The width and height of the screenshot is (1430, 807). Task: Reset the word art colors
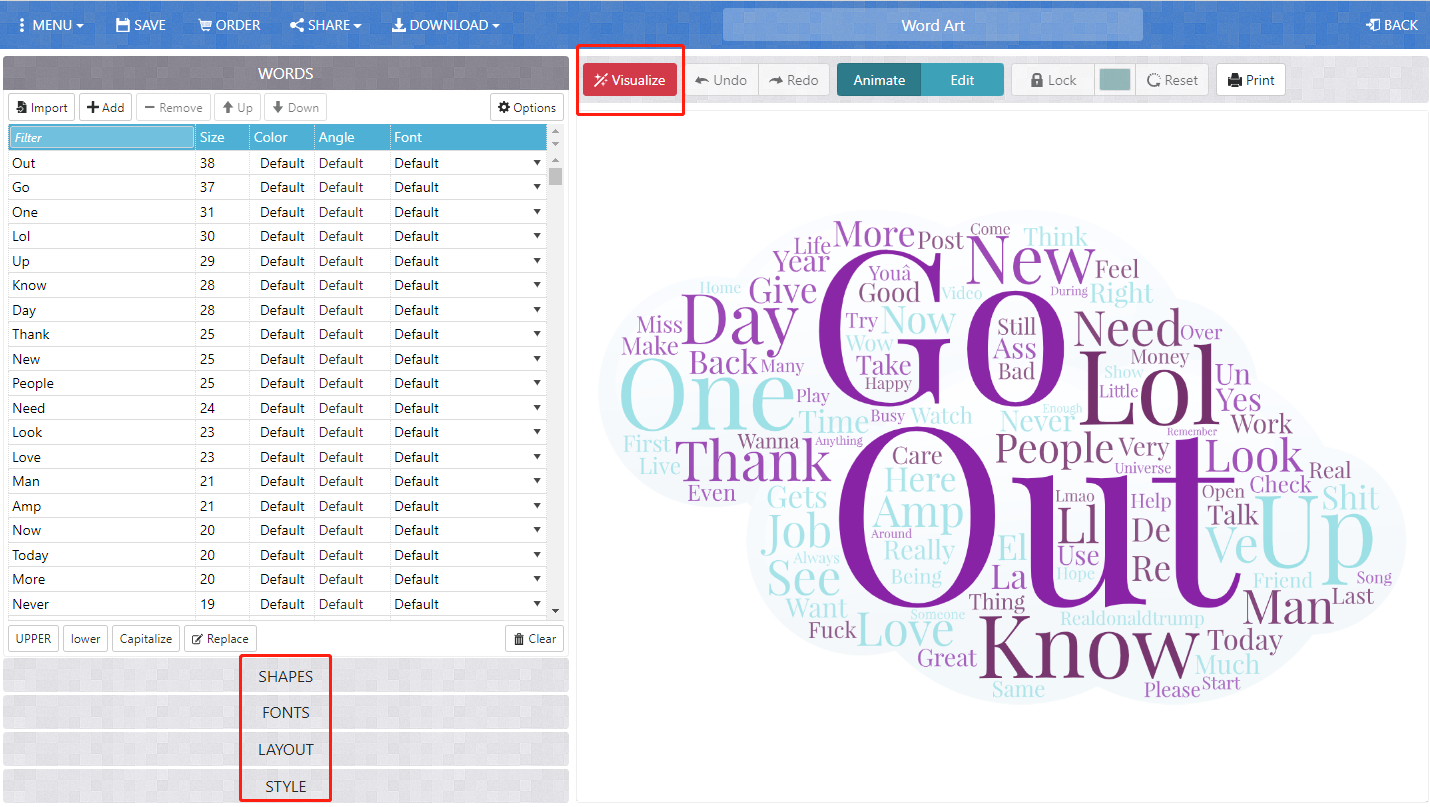(1173, 80)
